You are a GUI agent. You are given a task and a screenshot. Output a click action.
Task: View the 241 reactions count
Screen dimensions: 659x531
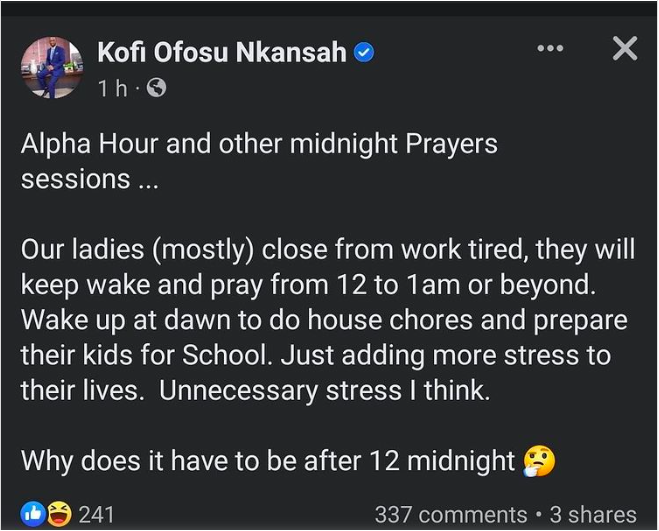[x=96, y=515]
